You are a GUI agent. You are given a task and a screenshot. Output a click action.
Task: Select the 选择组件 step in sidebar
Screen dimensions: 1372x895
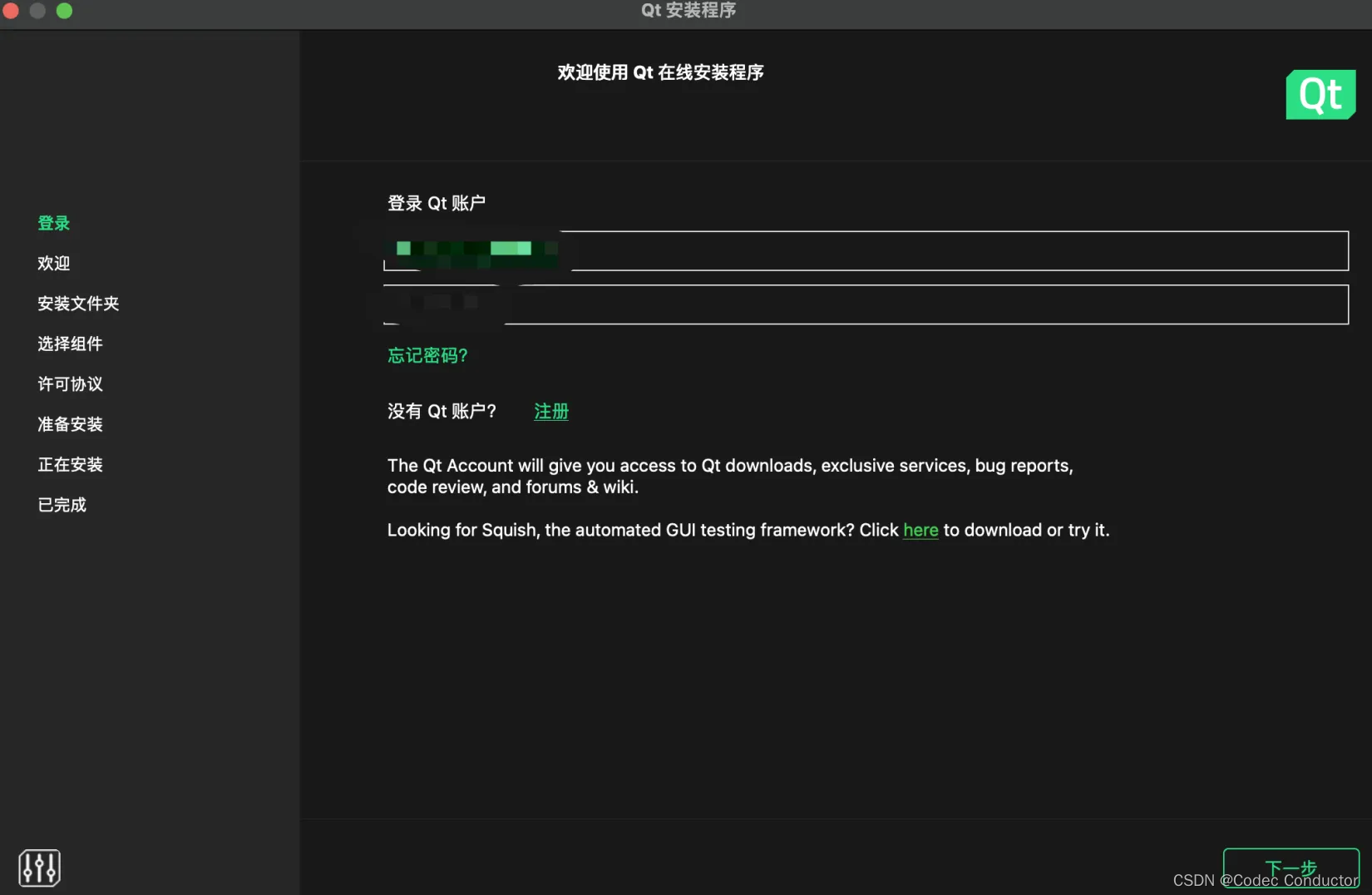pos(70,344)
